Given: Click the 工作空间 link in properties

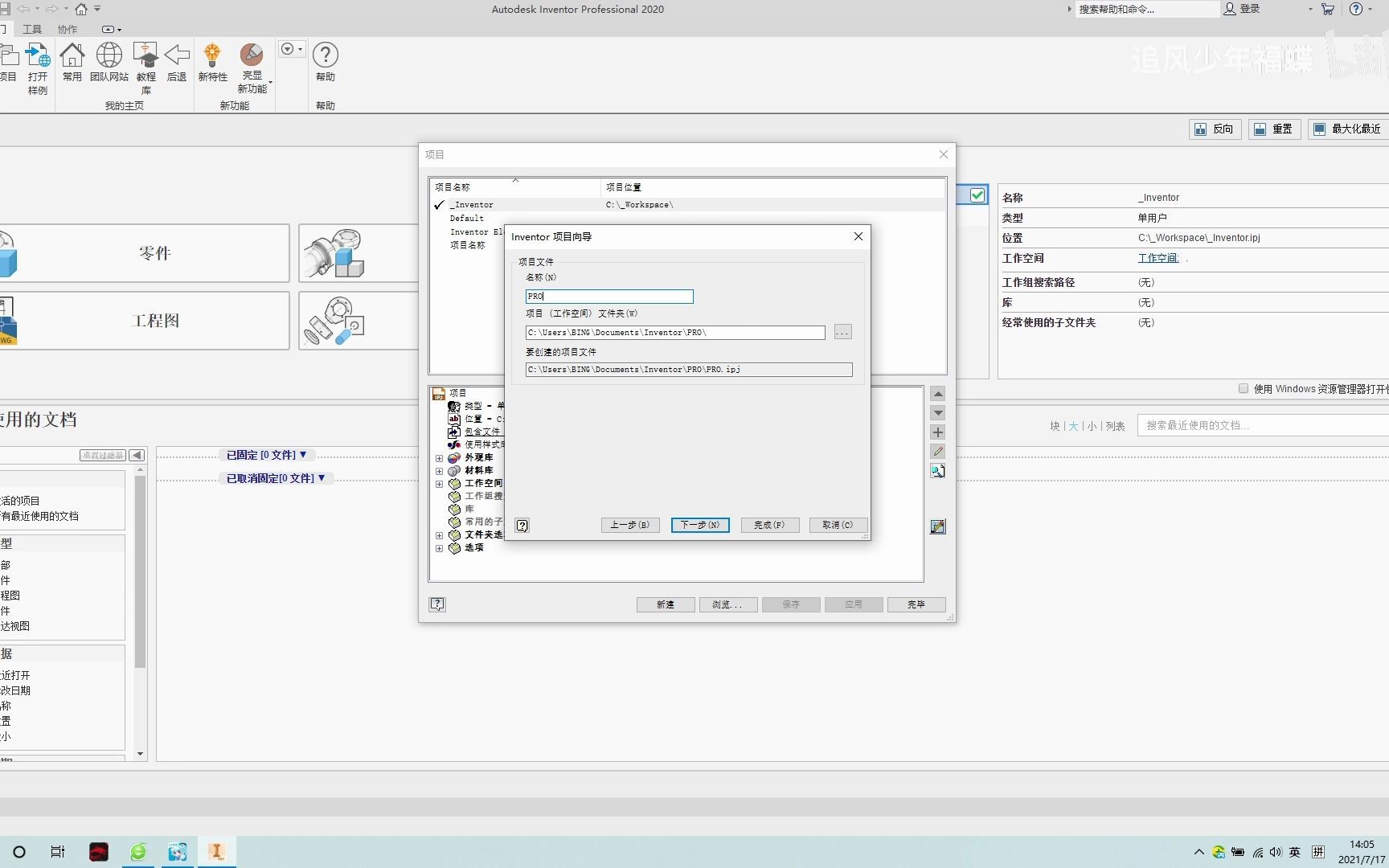Looking at the screenshot, I should click(1157, 258).
